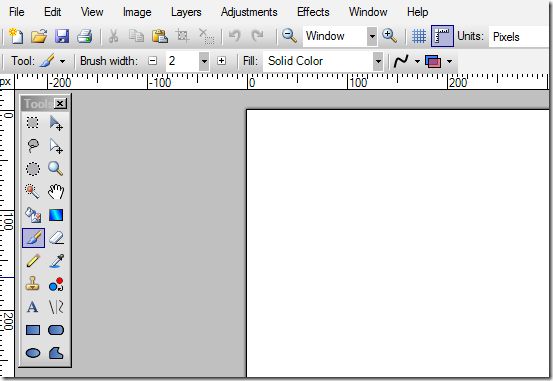Open the Image menu
Image resolution: width=553 pixels, height=381 pixels.
pyautogui.click(x=137, y=12)
